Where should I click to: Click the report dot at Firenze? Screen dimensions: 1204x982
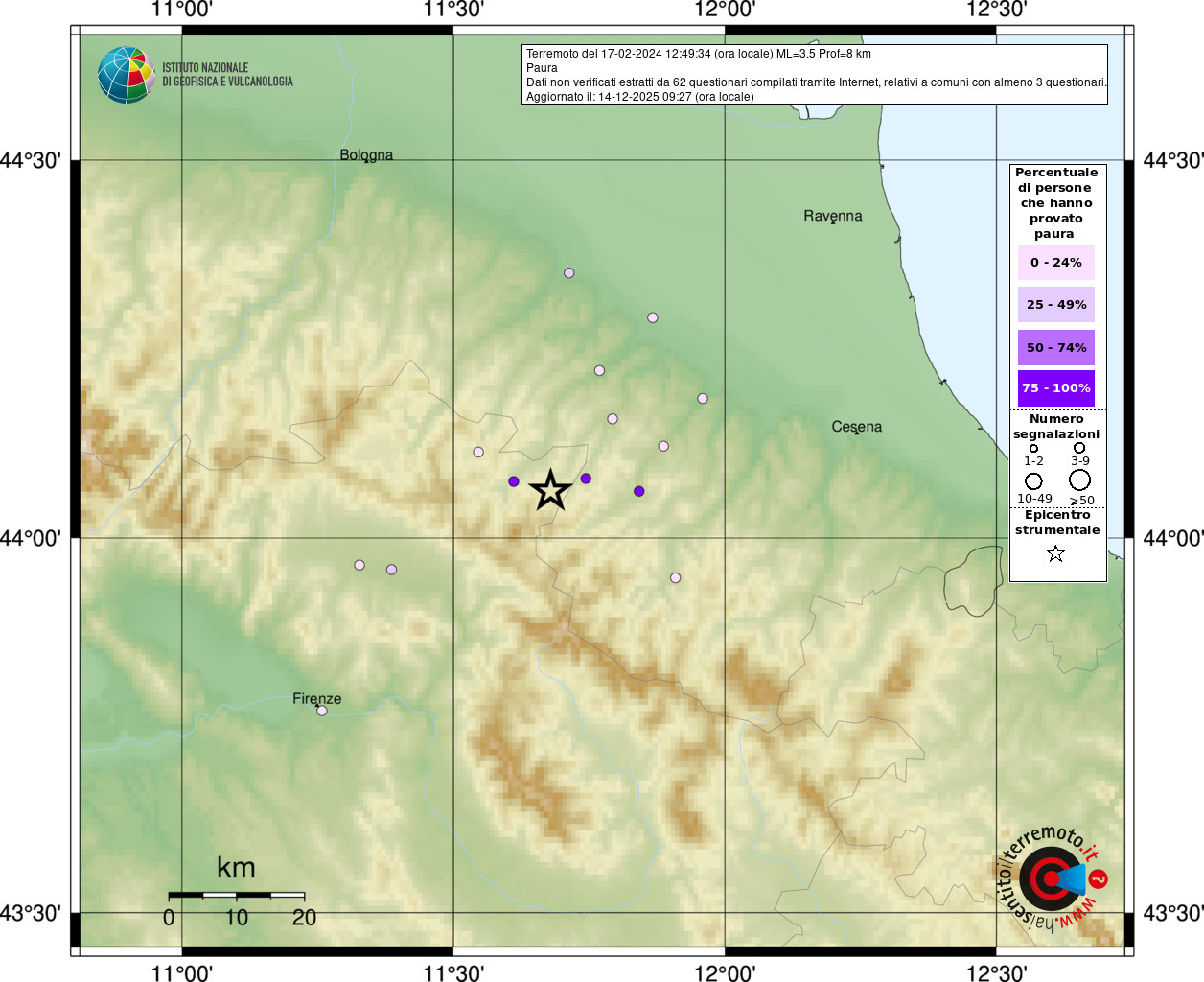click(322, 711)
